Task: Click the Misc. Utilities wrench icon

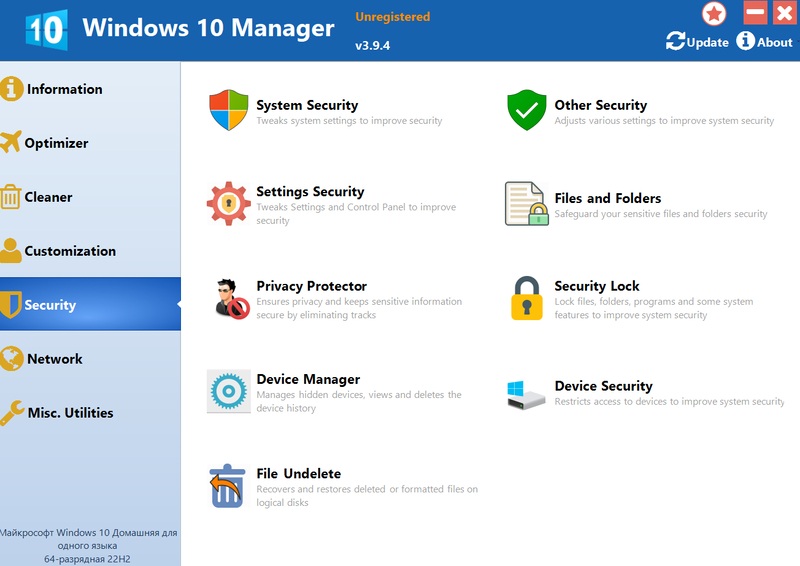Action: point(12,412)
